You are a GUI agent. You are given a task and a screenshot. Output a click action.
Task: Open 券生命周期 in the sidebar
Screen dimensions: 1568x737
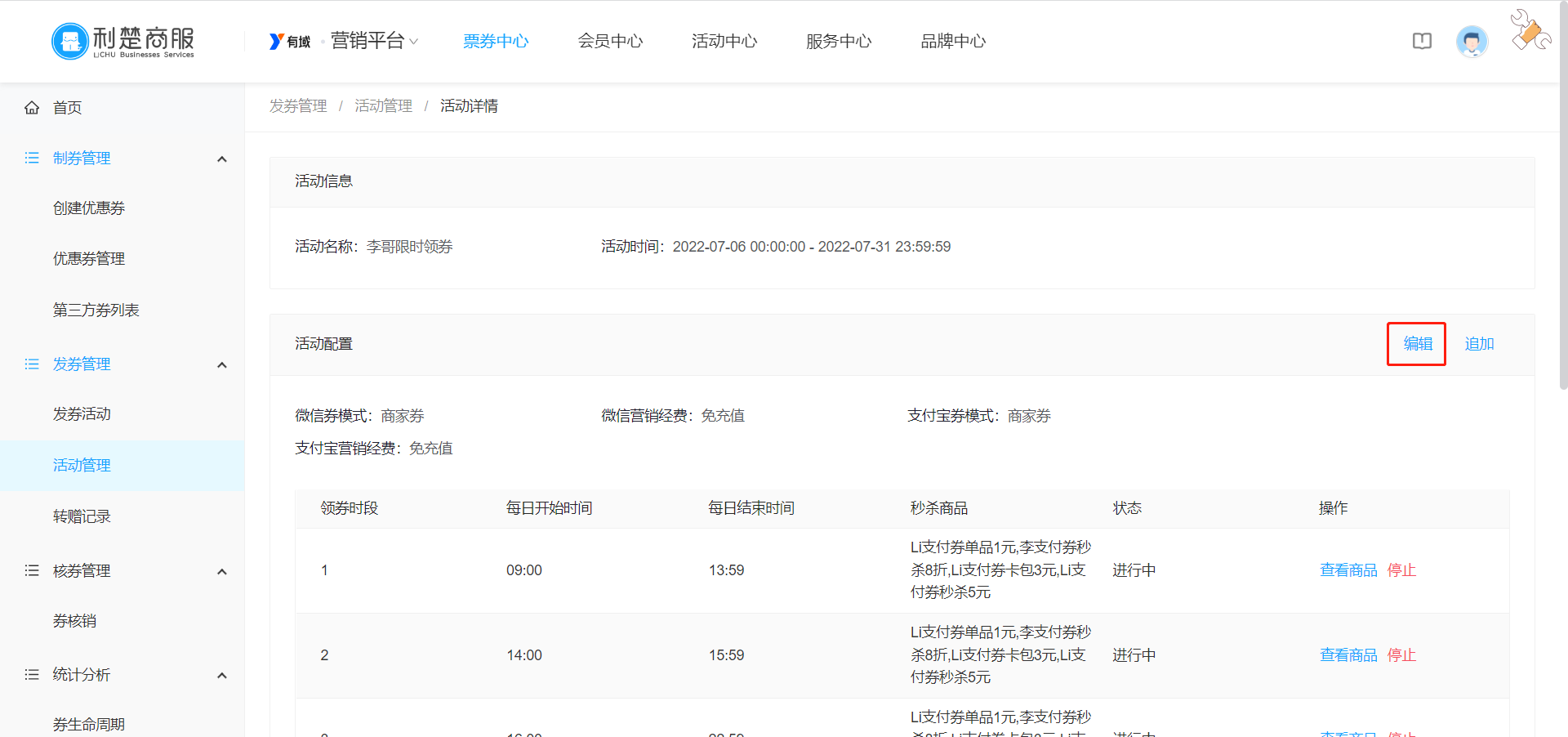click(89, 725)
